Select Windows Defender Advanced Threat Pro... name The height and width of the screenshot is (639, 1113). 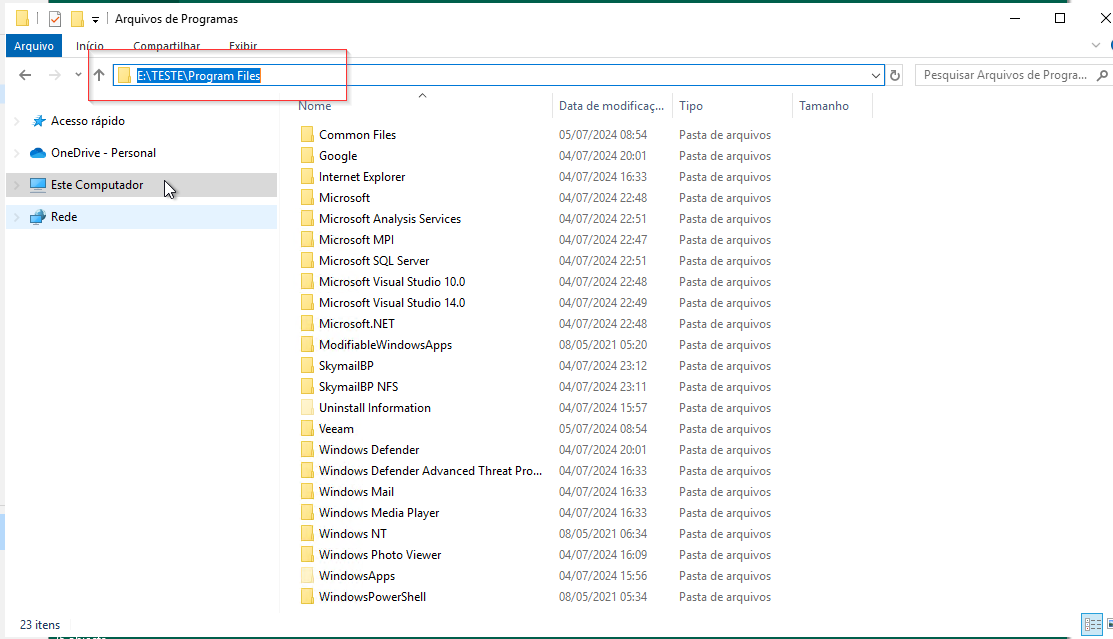pyautogui.click(x=430, y=471)
